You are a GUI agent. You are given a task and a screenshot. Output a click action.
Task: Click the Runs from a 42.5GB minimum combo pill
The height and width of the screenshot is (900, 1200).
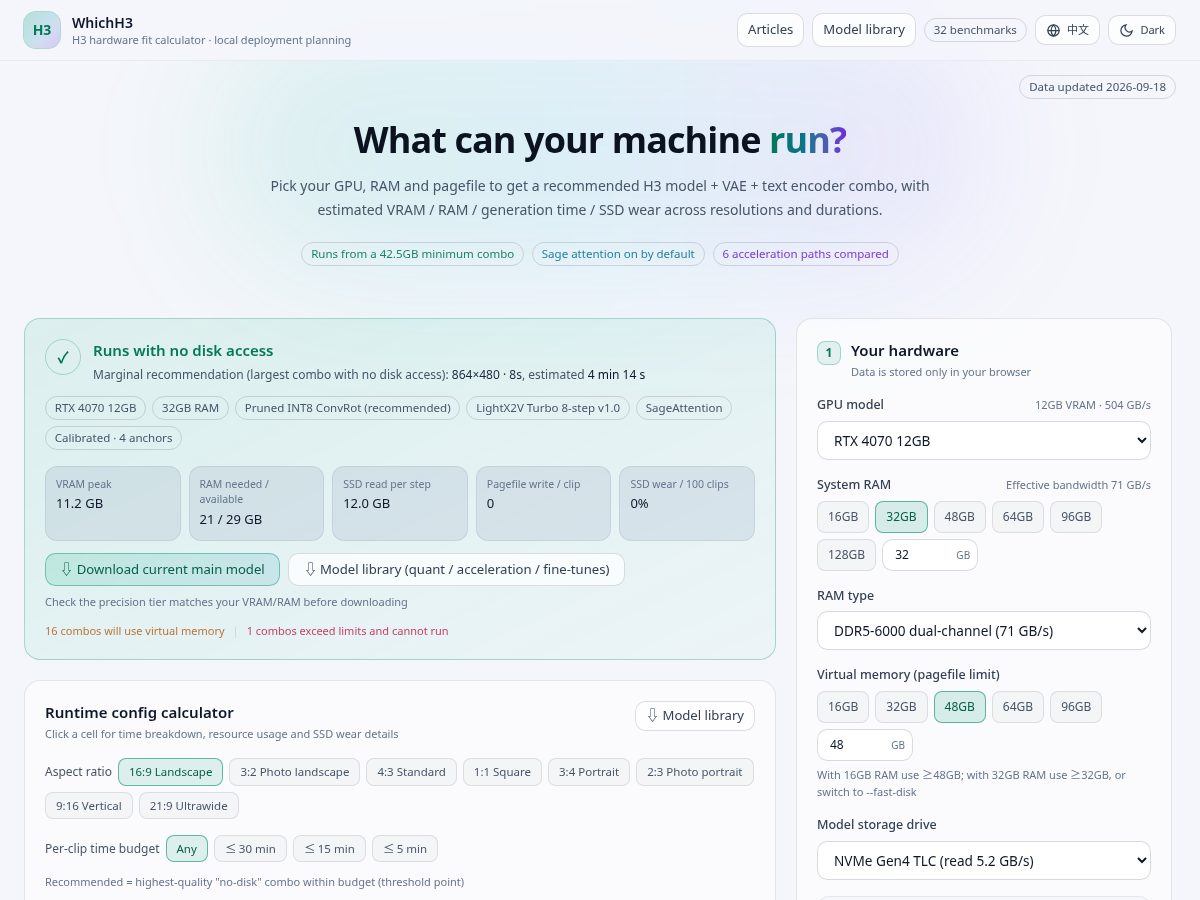tap(412, 254)
